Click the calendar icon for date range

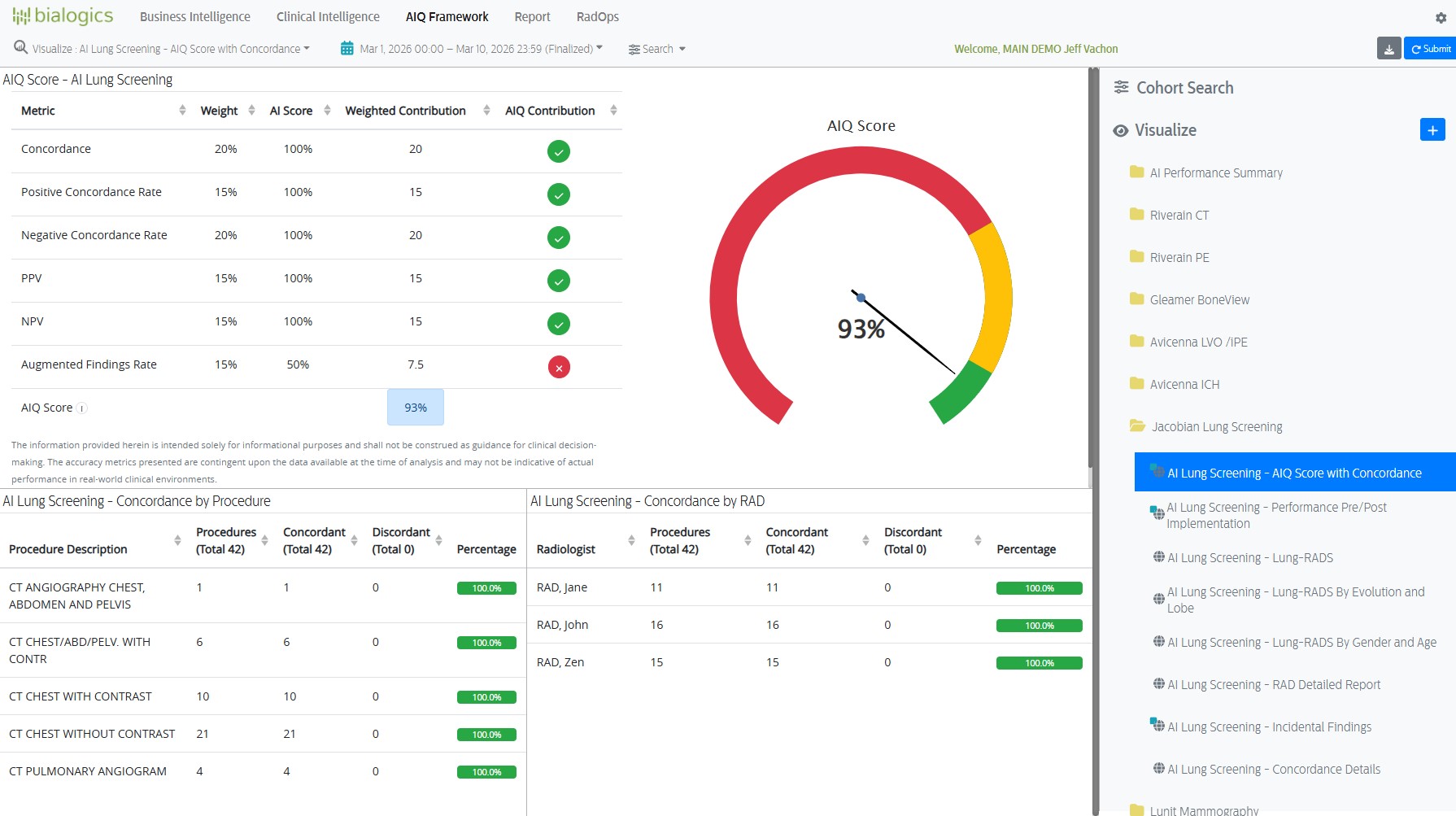347,49
